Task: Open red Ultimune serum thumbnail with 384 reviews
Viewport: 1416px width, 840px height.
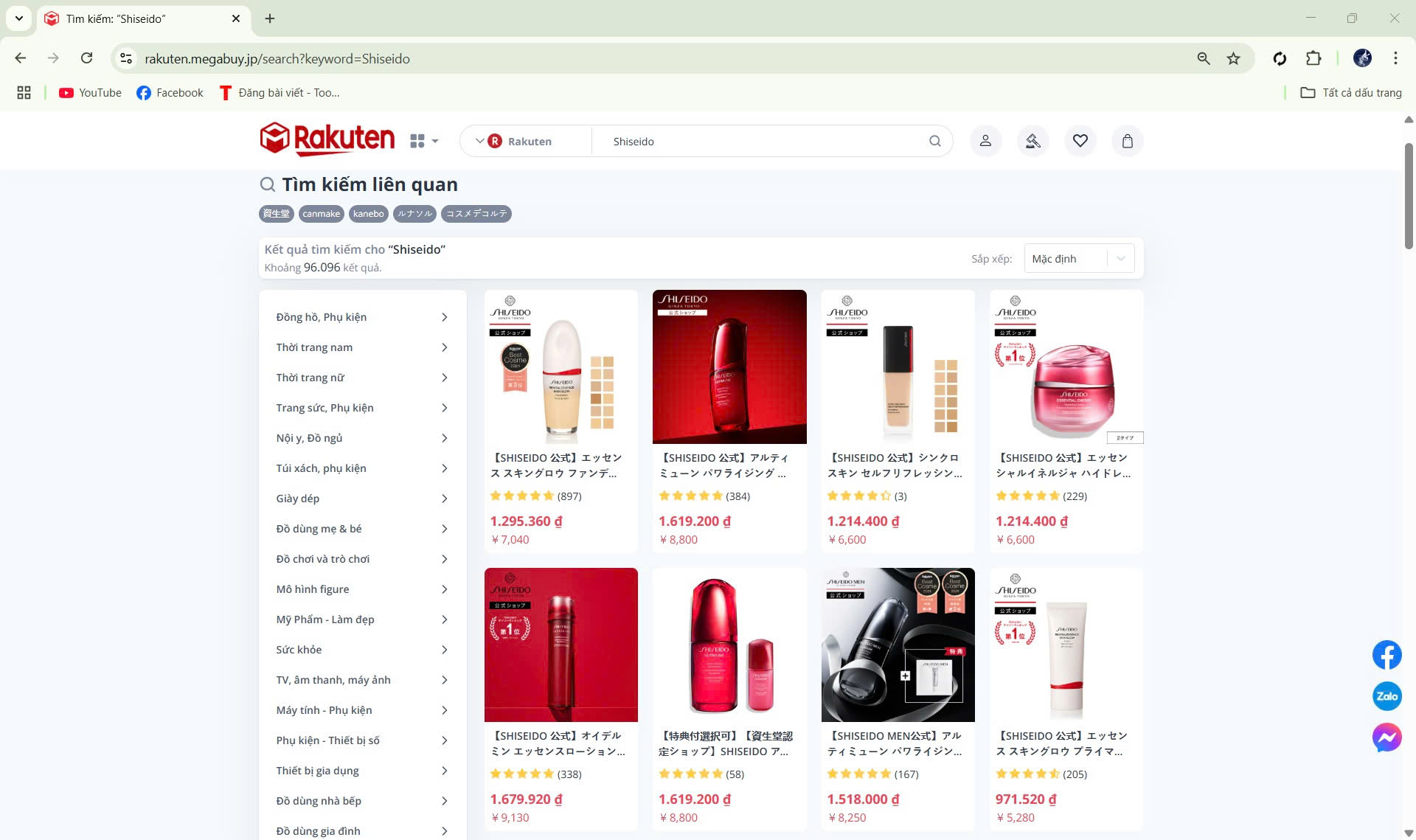Action: (x=729, y=367)
